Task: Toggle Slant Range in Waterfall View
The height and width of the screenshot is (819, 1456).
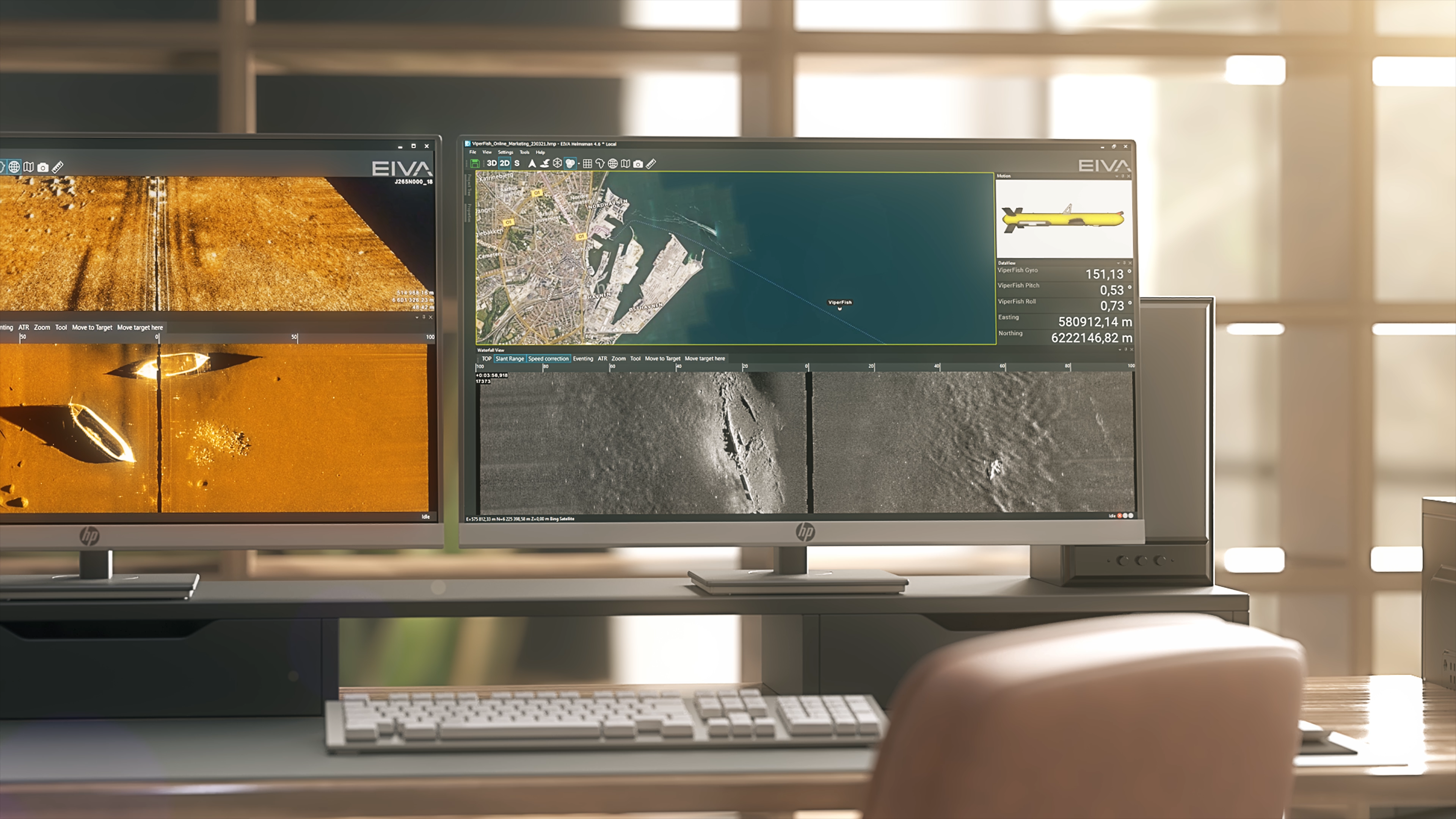Action: point(509,358)
